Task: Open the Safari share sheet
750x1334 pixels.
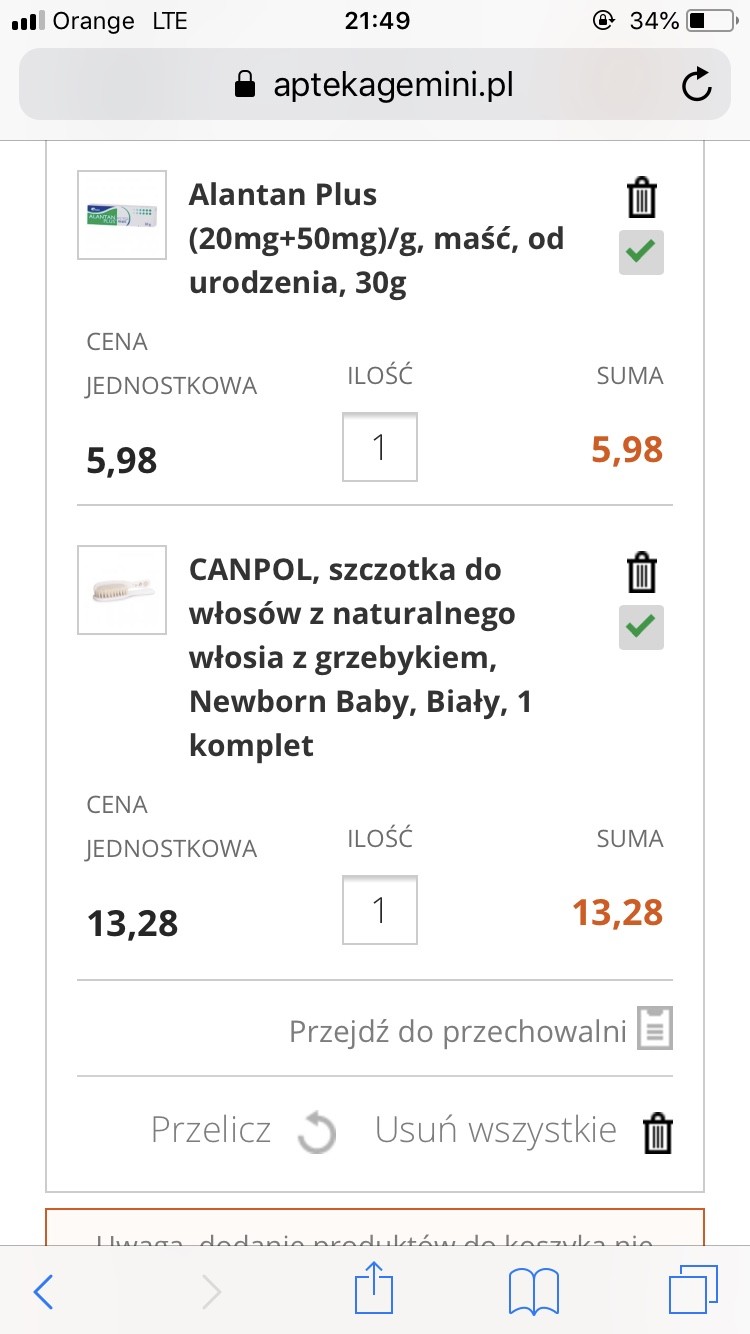Action: (375, 1292)
